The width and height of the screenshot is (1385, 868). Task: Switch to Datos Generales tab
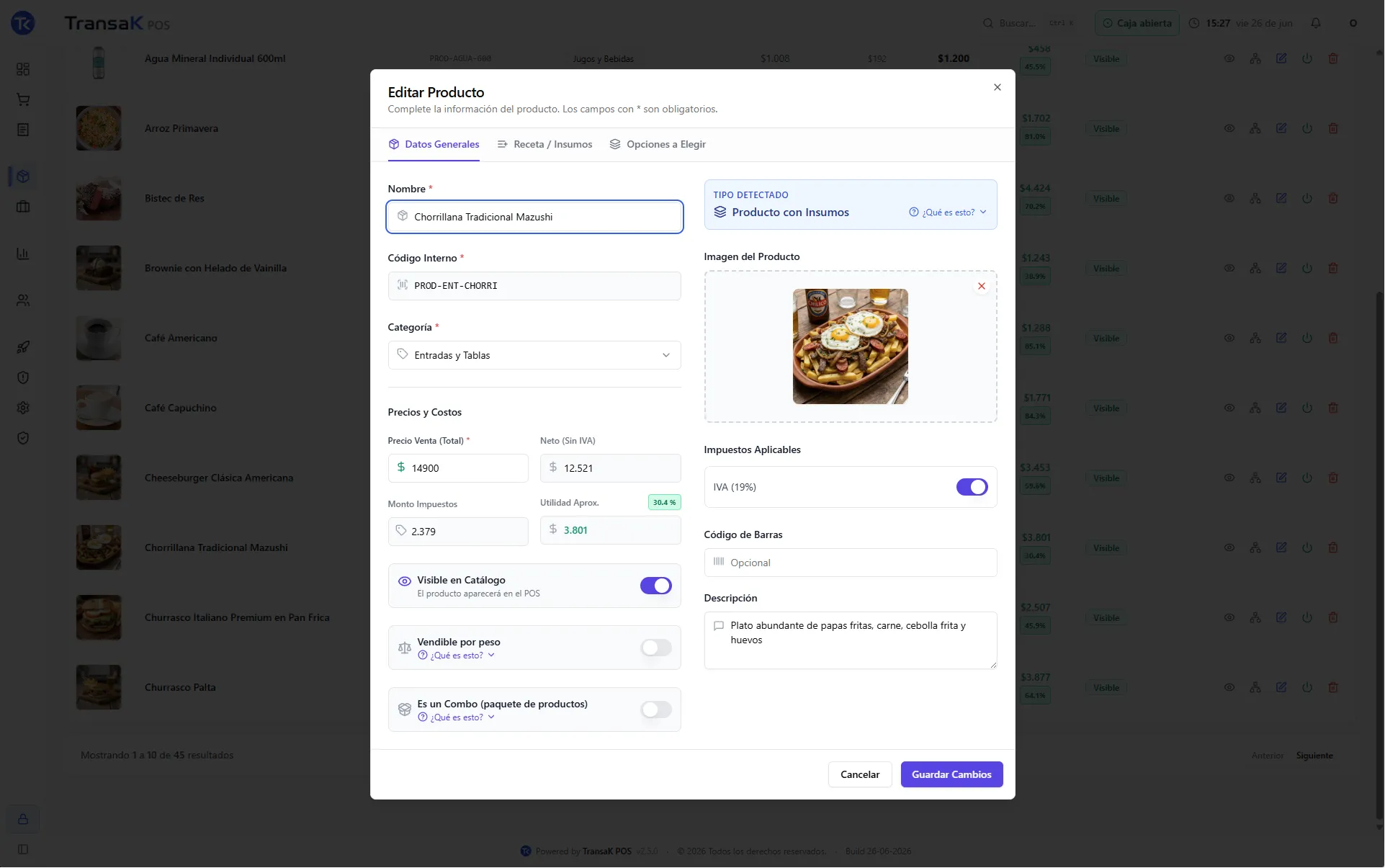(434, 144)
